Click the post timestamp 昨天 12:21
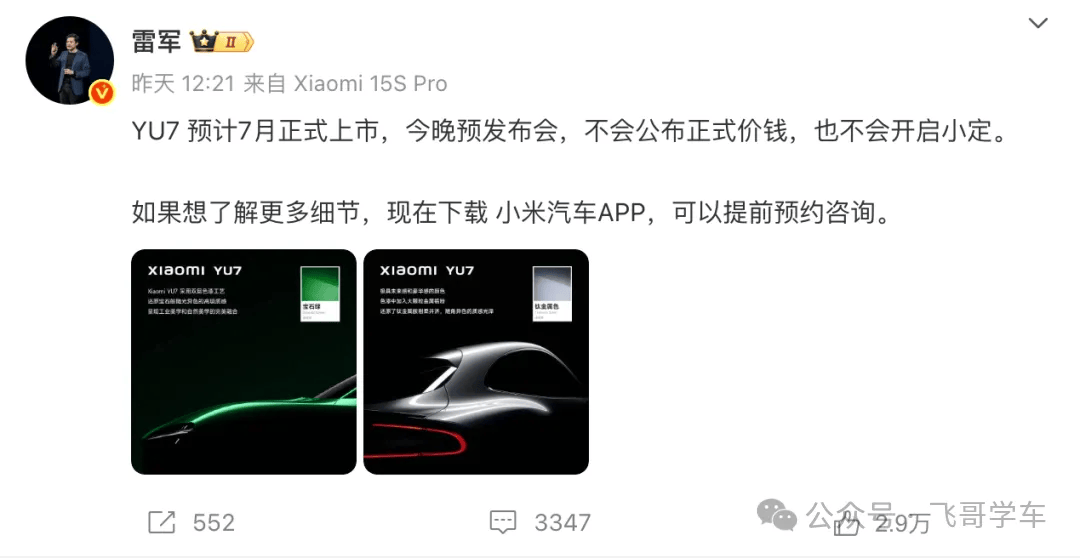Viewport: 1080px width, 558px height. (x=183, y=84)
